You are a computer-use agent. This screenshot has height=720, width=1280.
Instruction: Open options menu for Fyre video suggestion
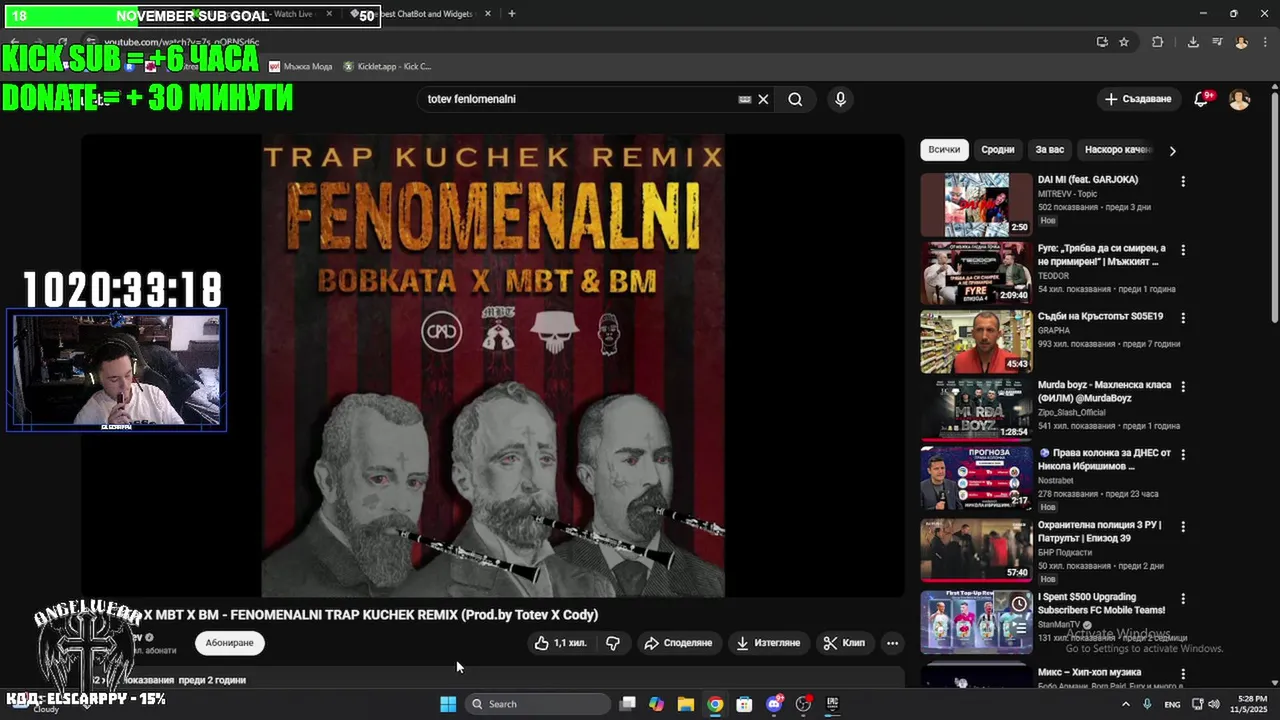1183,250
